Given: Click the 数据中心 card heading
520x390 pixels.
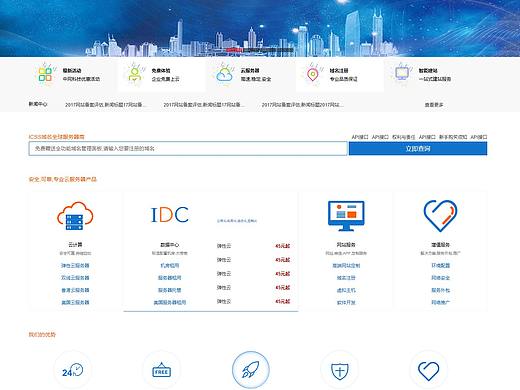Looking at the screenshot, I should tap(170, 244).
